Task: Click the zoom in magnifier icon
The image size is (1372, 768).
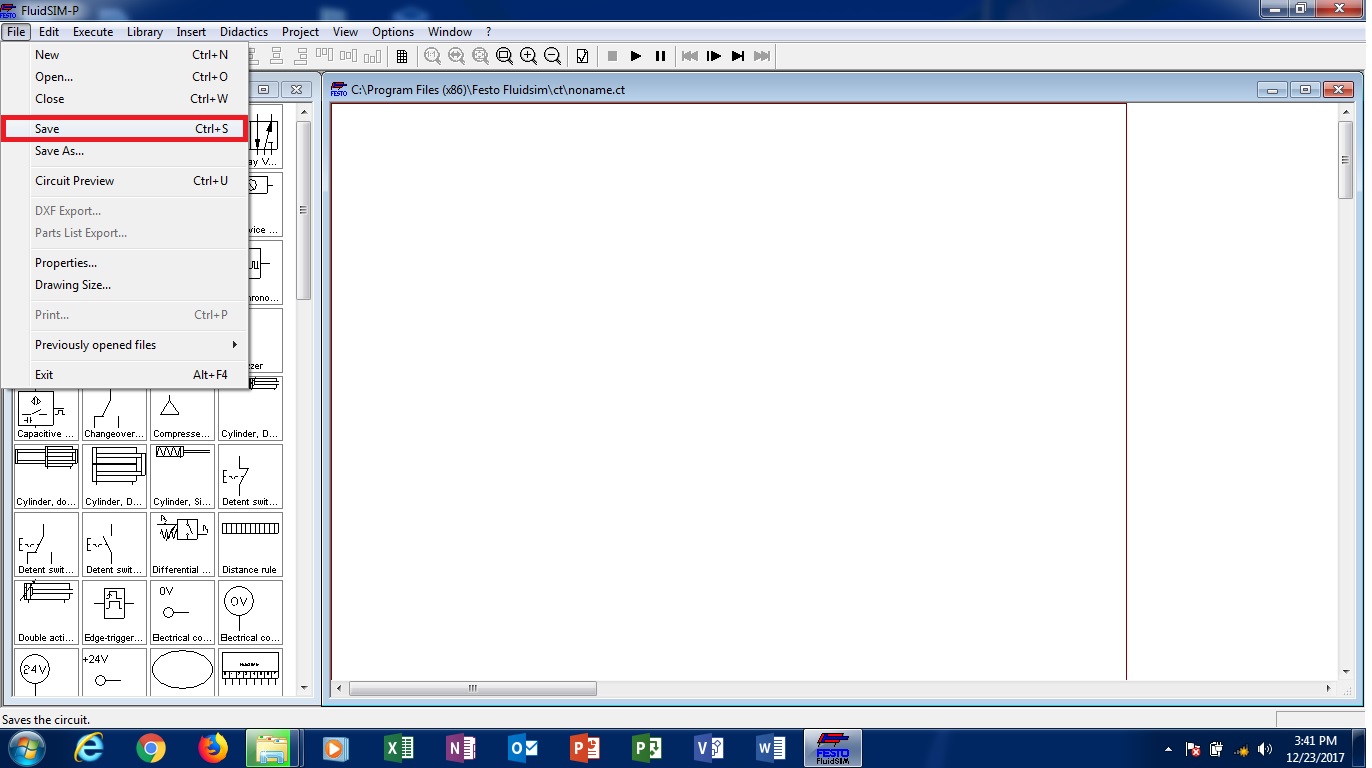Action: 528,56
